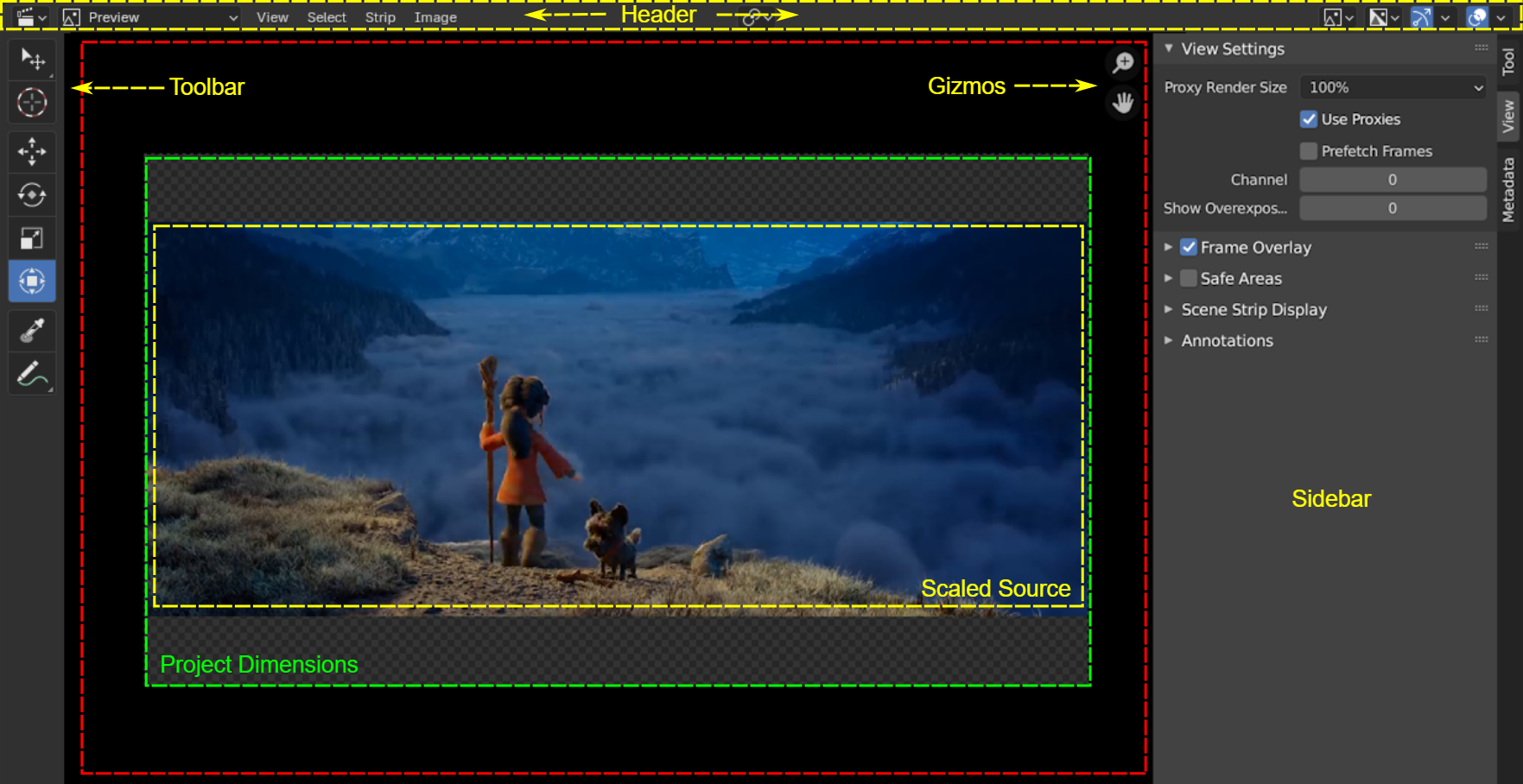Select the Move tool
Image resolution: width=1523 pixels, height=784 pixels.
32,152
